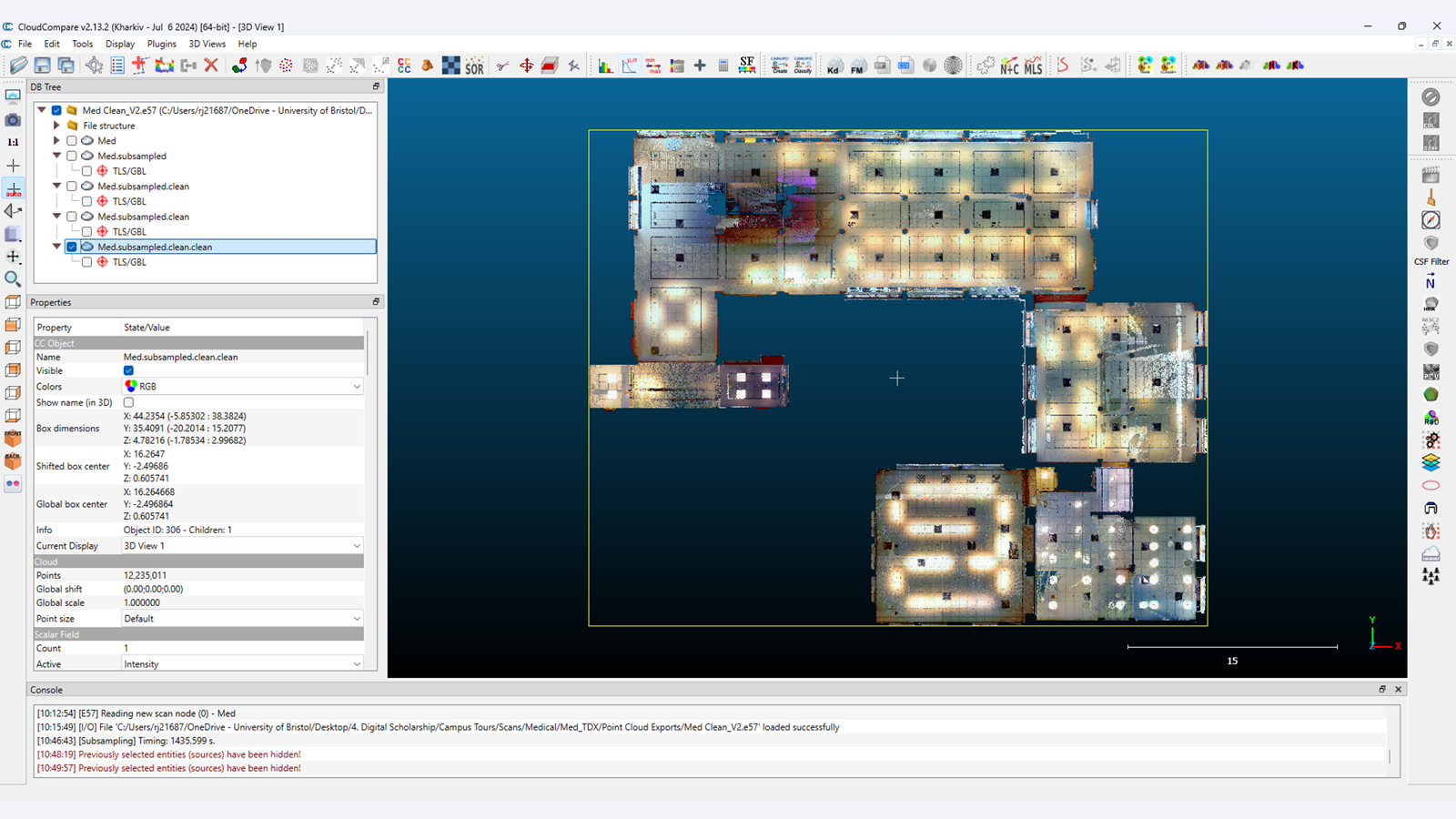The image size is (1456, 819).
Task: Set zoom to 1:1 scale
Action: [13, 142]
